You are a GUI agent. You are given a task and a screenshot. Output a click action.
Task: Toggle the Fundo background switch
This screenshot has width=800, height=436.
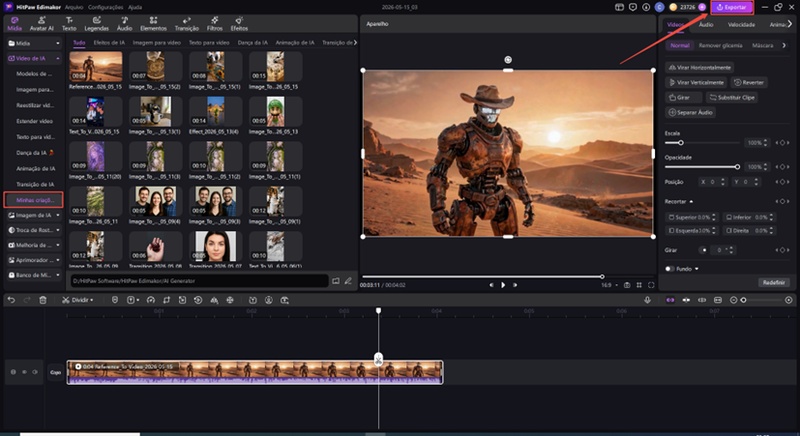(x=669, y=269)
